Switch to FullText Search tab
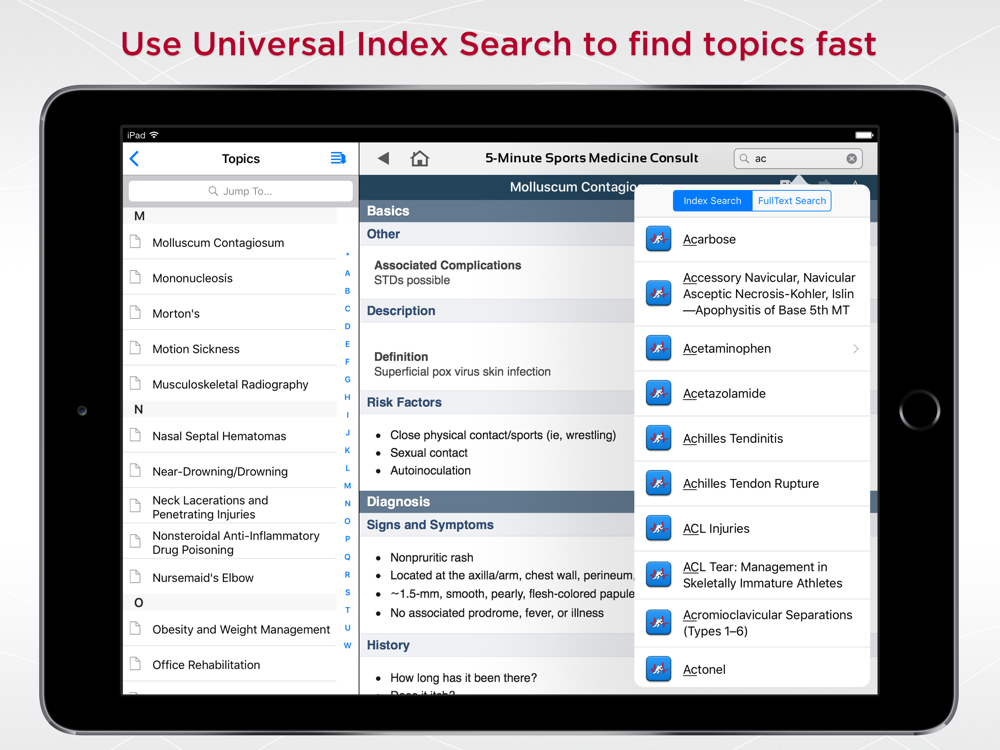1000x750 pixels. [x=791, y=201]
